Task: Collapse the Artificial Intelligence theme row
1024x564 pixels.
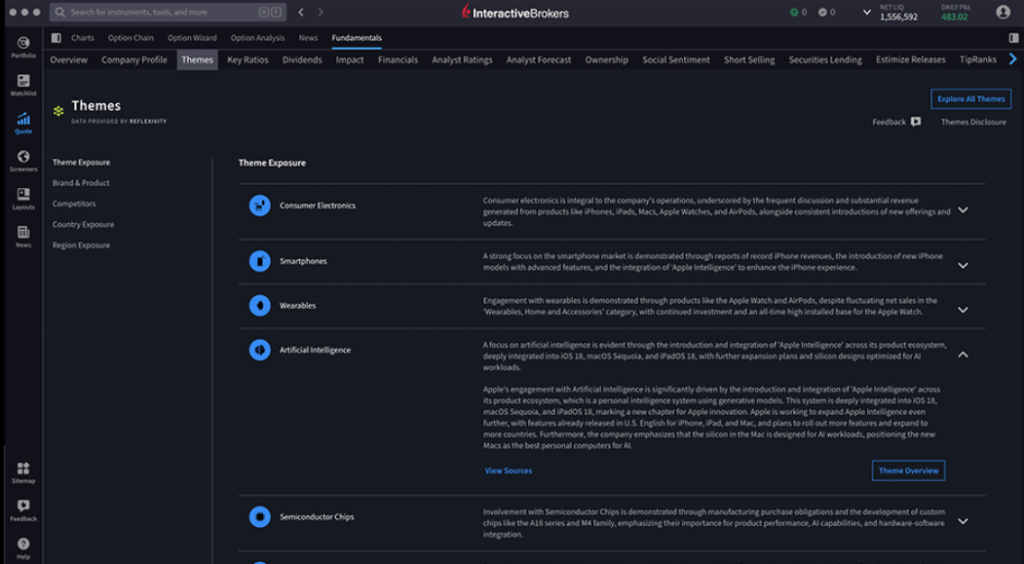Action: pos(963,354)
